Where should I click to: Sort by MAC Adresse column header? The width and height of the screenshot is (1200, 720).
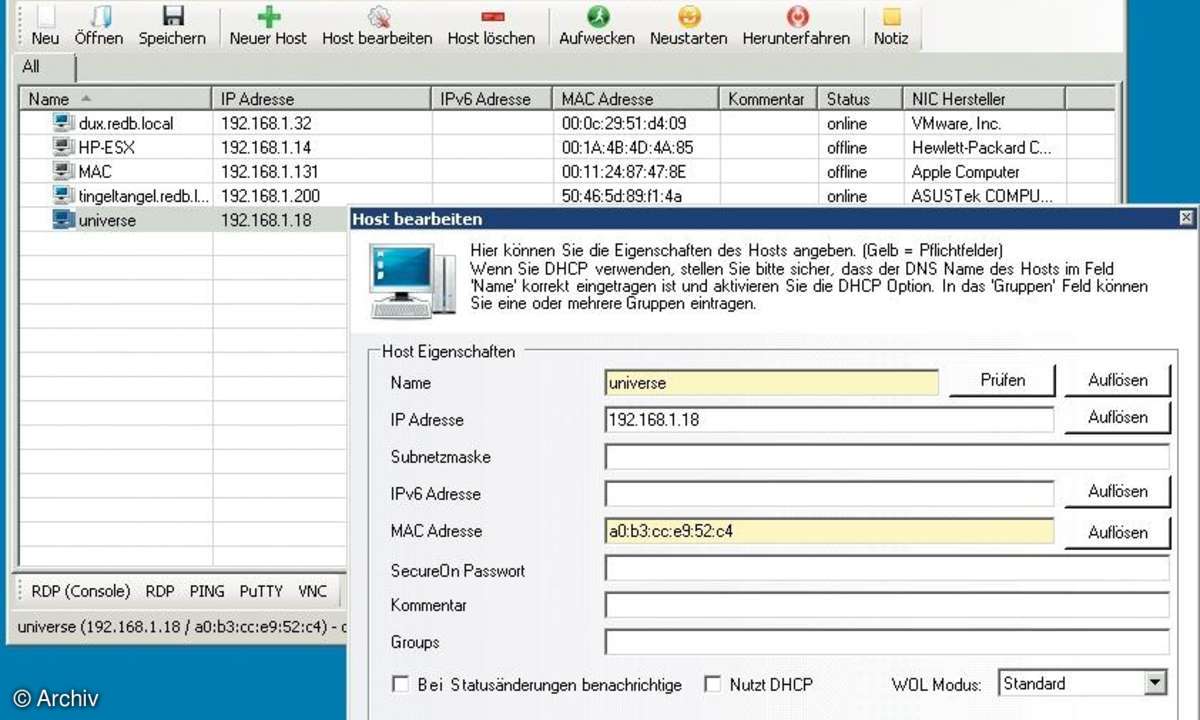pos(636,99)
